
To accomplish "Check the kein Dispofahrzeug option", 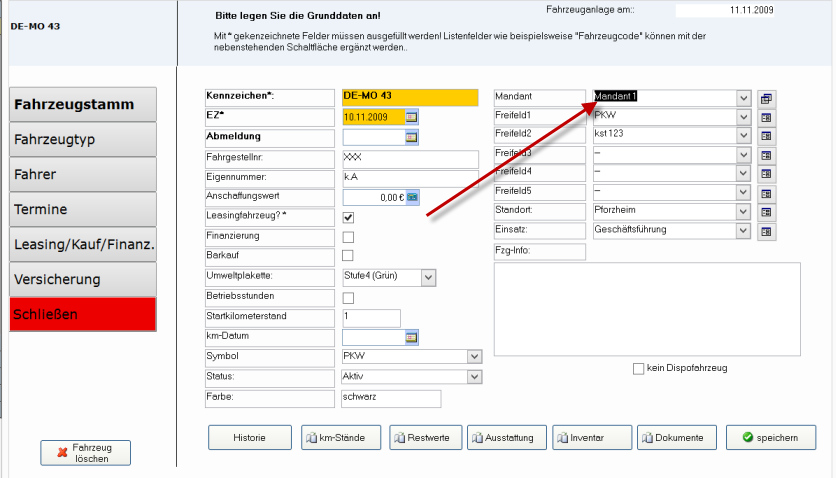I will tap(638, 369).
